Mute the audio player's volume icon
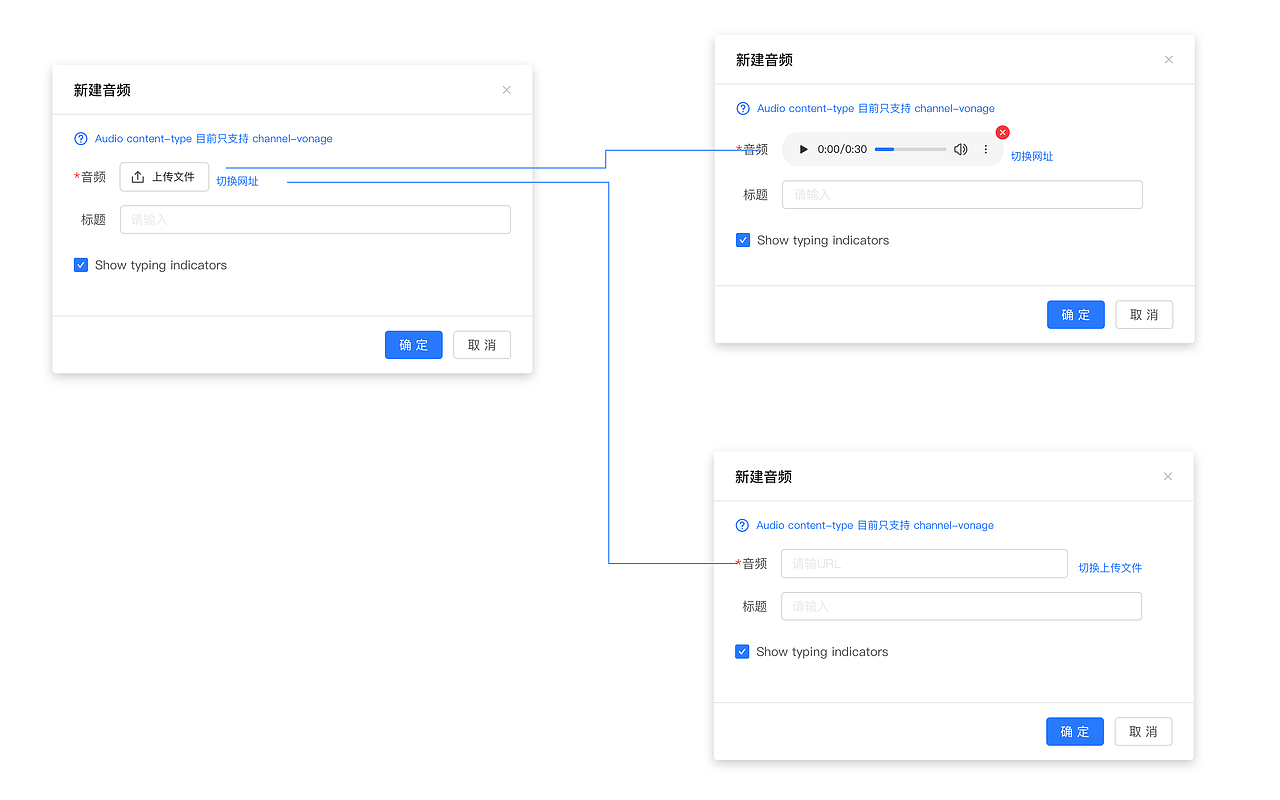The image size is (1280, 800). (960, 150)
